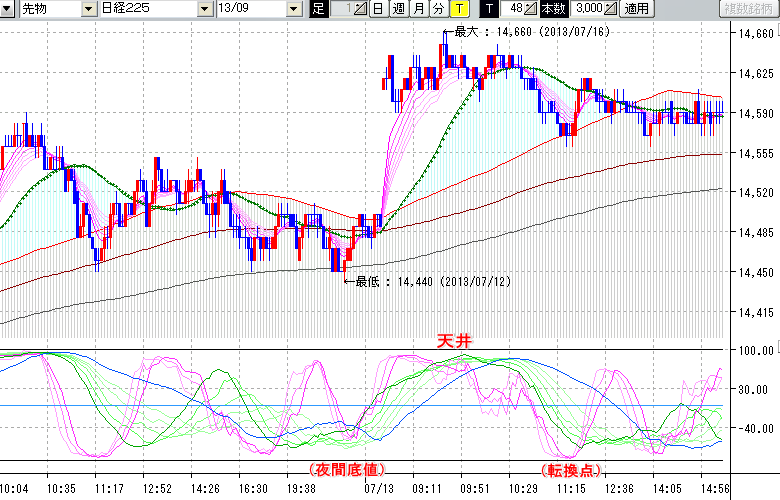Click the red 天井 annotation on oscillator
This screenshot has width=780, height=500.
[x=455, y=341]
